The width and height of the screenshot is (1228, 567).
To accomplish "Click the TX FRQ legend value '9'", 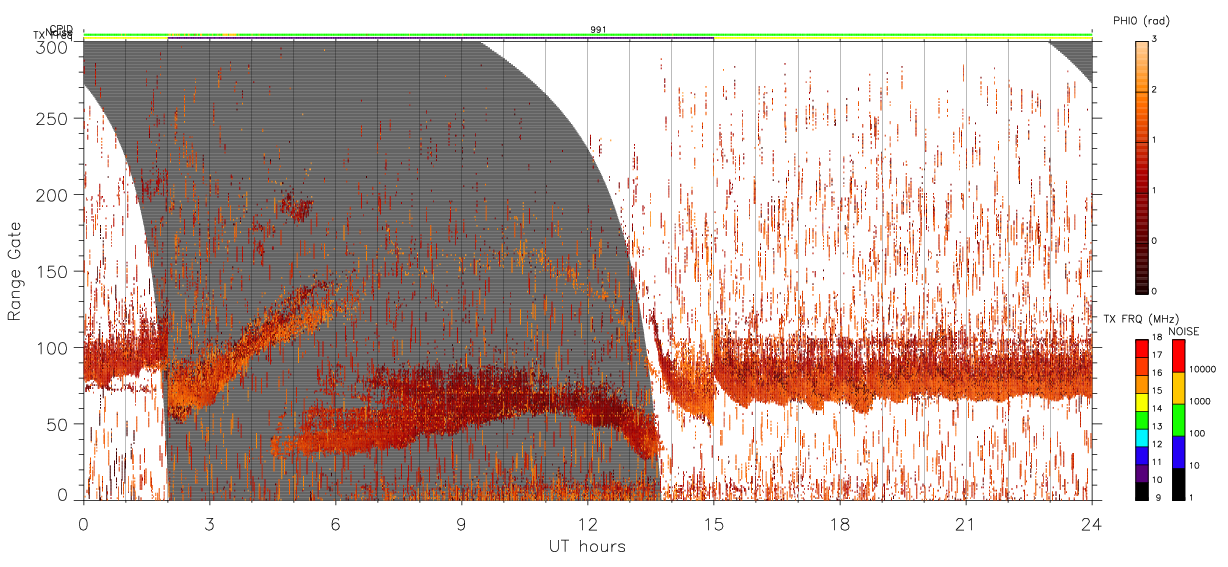I will (1156, 497).
